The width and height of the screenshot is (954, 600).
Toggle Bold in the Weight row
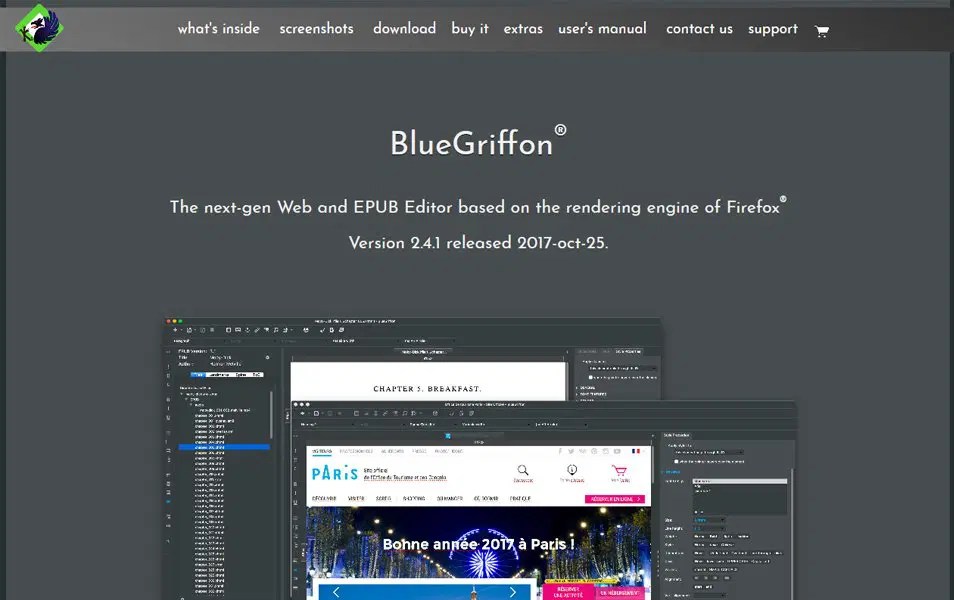tap(712, 536)
